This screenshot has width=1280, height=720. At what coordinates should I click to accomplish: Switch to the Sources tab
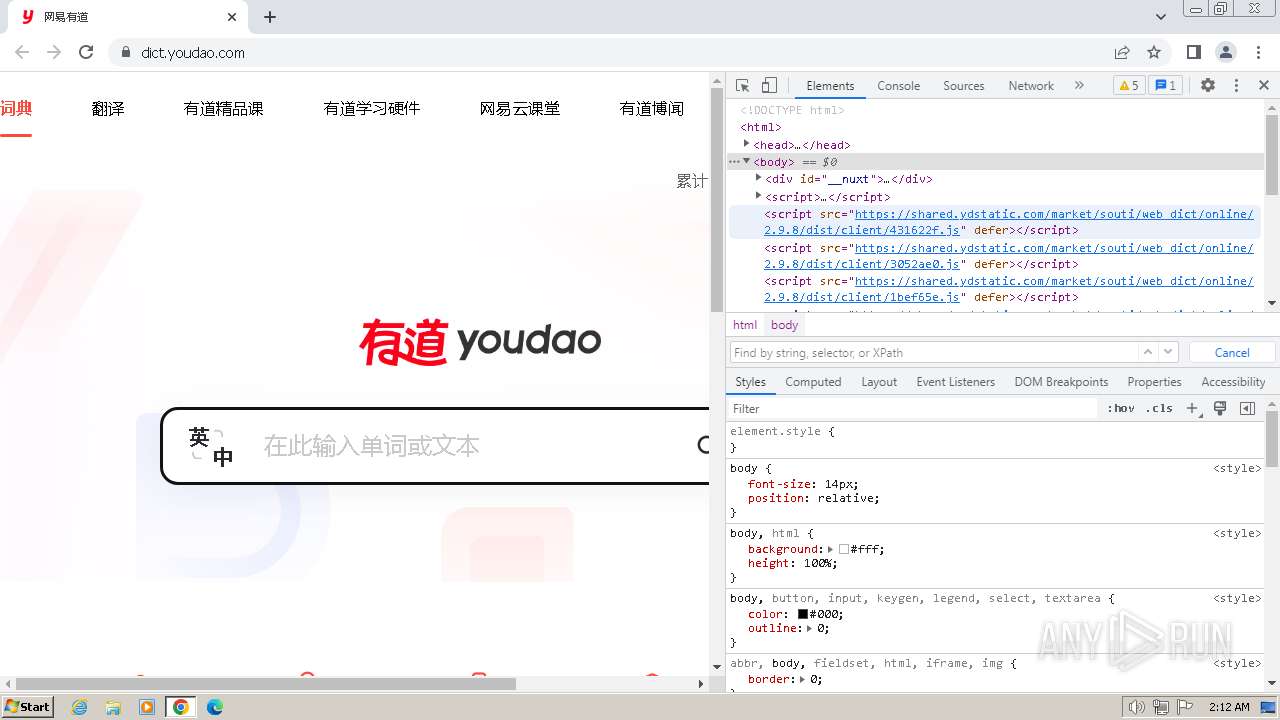point(964,86)
